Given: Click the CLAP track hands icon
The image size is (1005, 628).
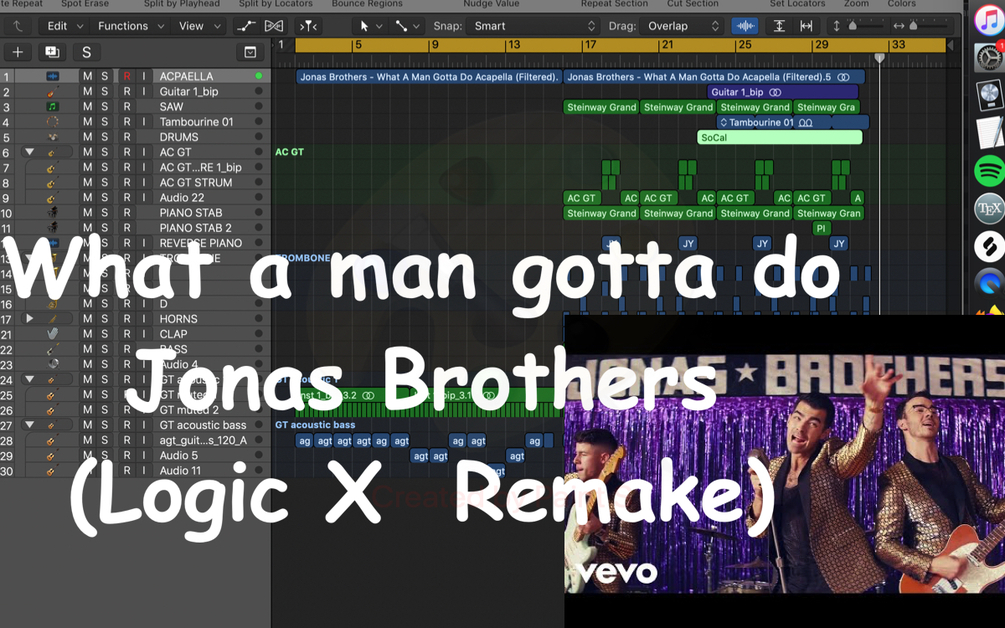Looking at the screenshot, I should pos(53,334).
